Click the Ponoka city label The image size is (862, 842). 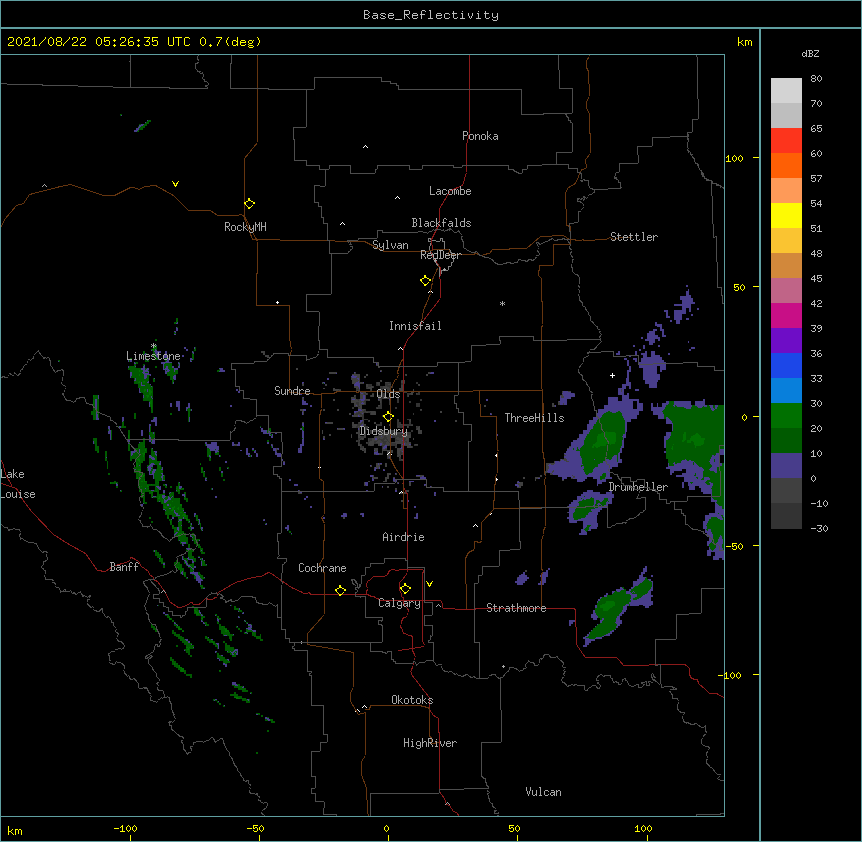click(x=480, y=136)
